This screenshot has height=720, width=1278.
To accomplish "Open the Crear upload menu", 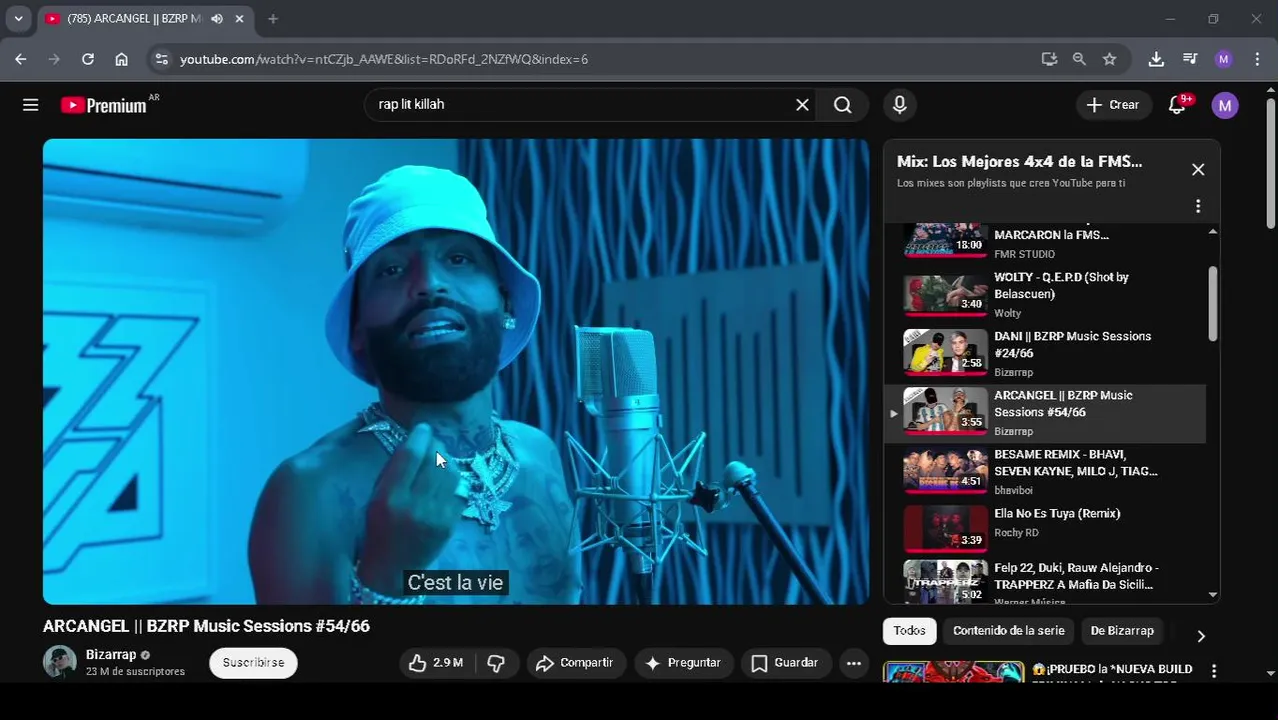I will (x=1113, y=105).
